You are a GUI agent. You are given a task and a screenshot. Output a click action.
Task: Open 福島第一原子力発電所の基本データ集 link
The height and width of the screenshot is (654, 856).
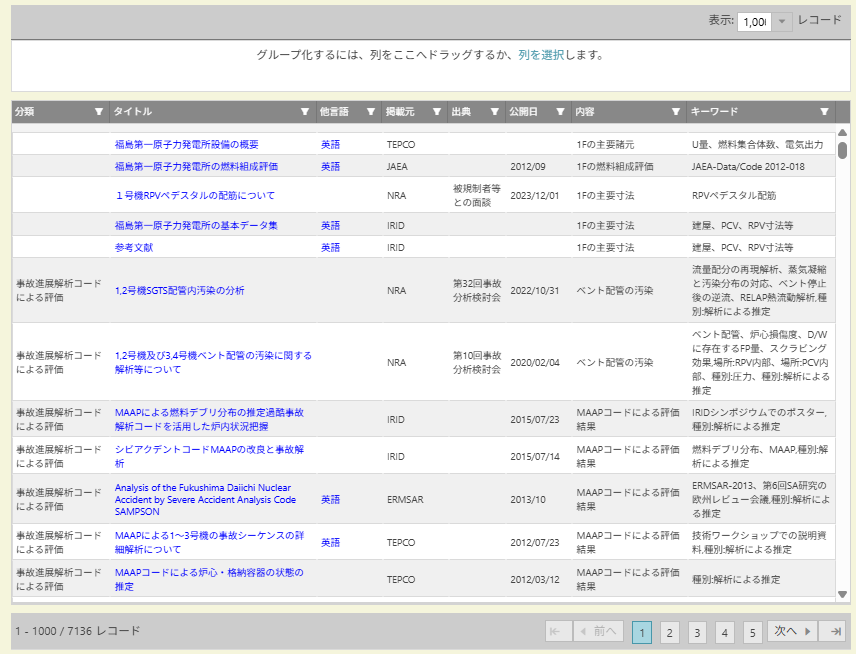[x=197, y=225]
